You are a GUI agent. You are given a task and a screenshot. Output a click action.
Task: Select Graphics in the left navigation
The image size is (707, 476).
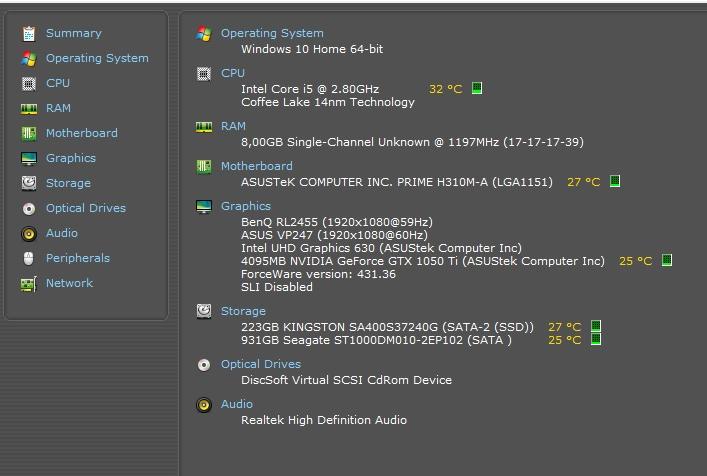pos(70,158)
